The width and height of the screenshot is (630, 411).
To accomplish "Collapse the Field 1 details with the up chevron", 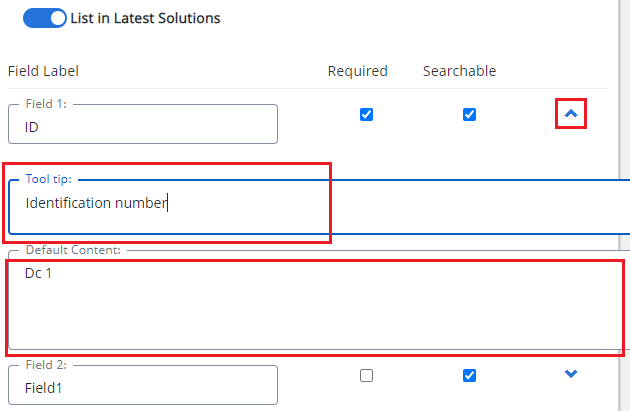I will 571,114.
